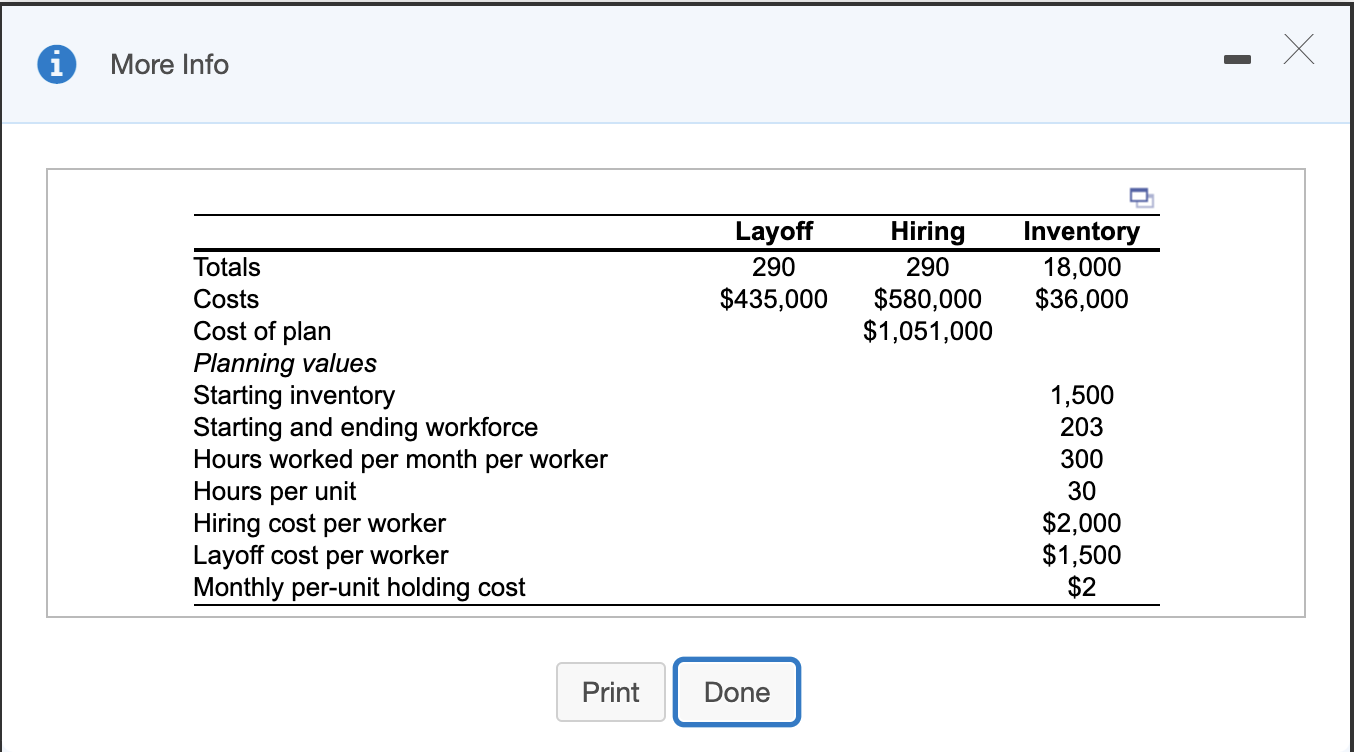Click the copy-table popup icon above Inventory
Viewport: 1354px width, 752px height.
pos(1142,196)
